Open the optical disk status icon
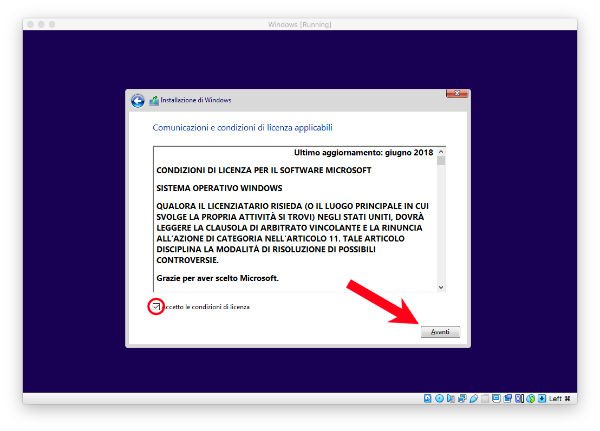600x431 pixels. point(439,398)
